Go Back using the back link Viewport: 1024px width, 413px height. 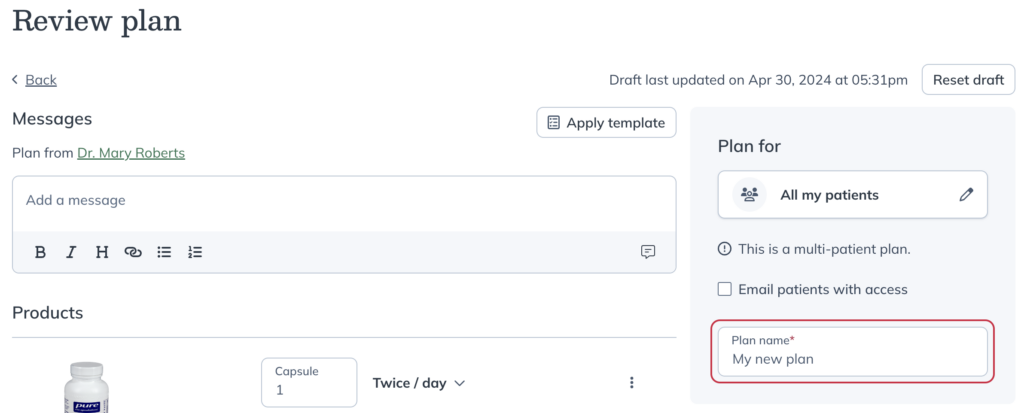40,80
